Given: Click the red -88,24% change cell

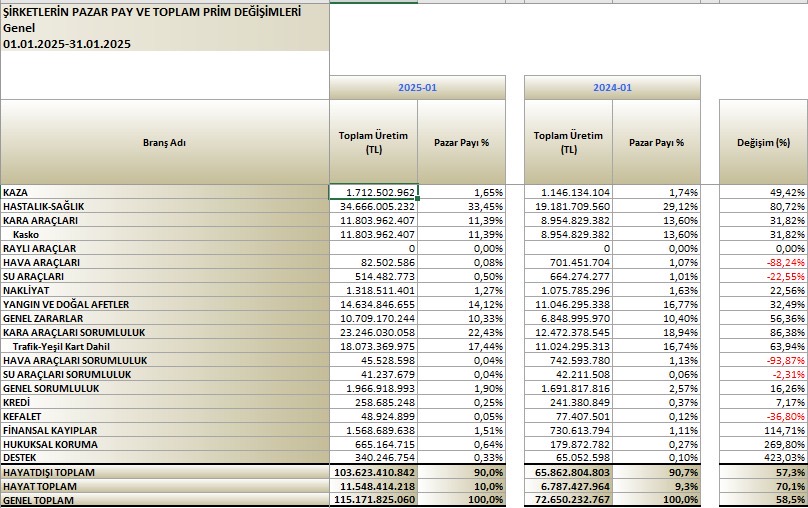Looking at the screenshot, I should pos(763,262).
